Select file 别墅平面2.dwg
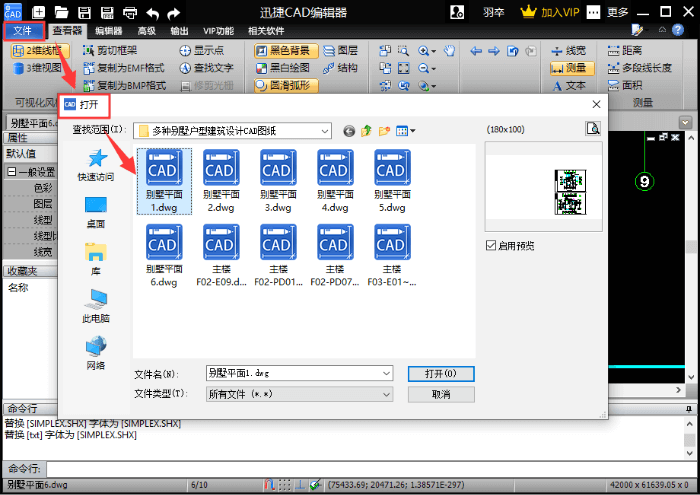Viewport: 700px width, 495px height. point(221,181)
